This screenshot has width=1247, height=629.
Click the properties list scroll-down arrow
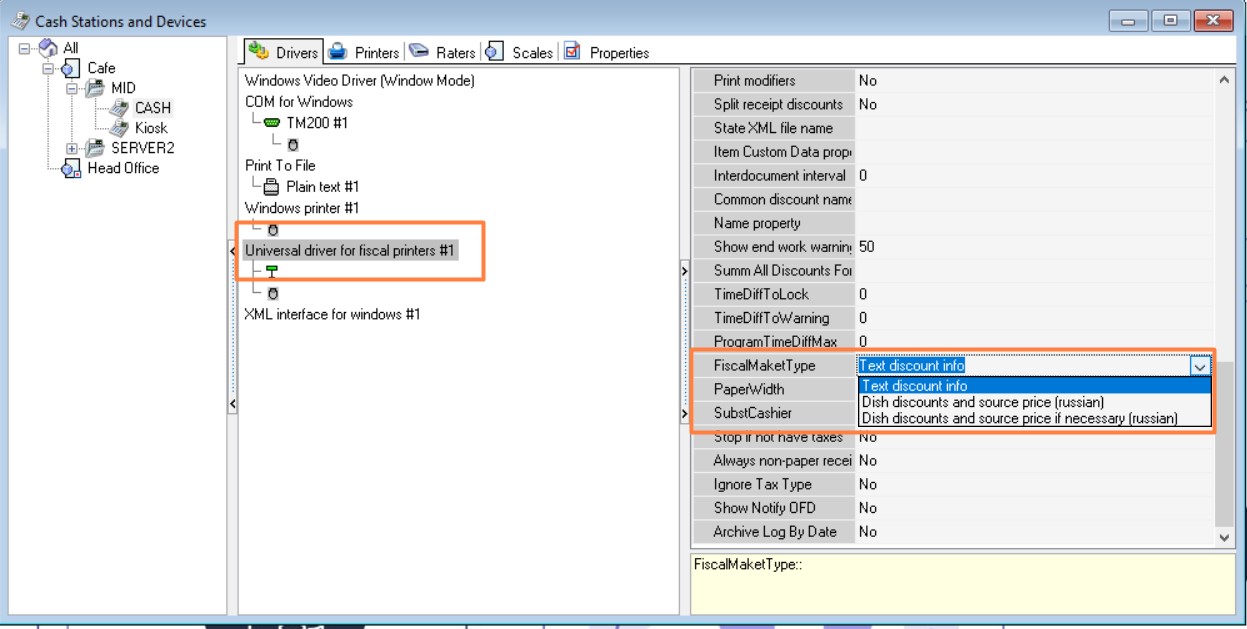click(x=1226, y=537)
